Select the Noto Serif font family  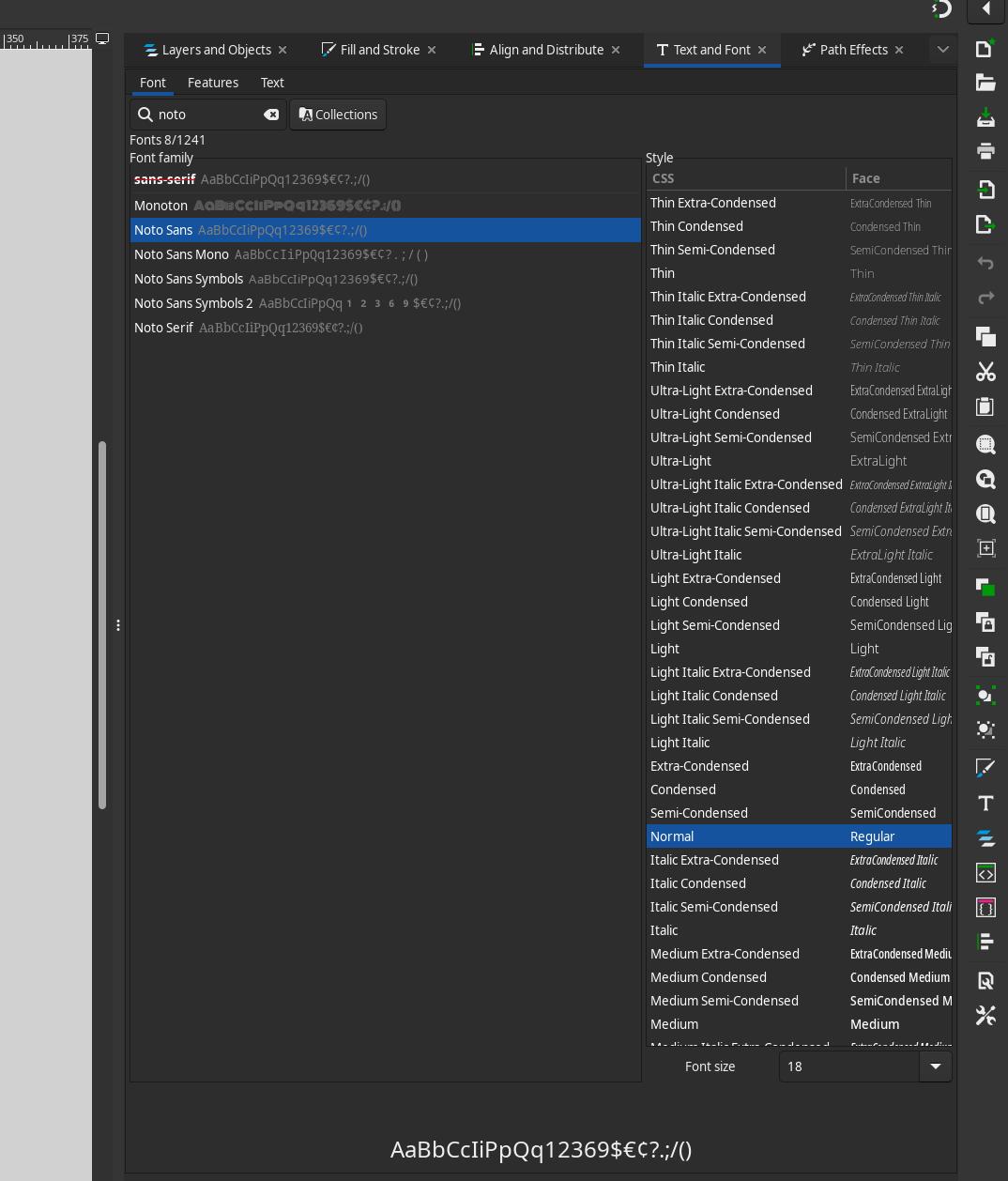click(x=163, y=328)
